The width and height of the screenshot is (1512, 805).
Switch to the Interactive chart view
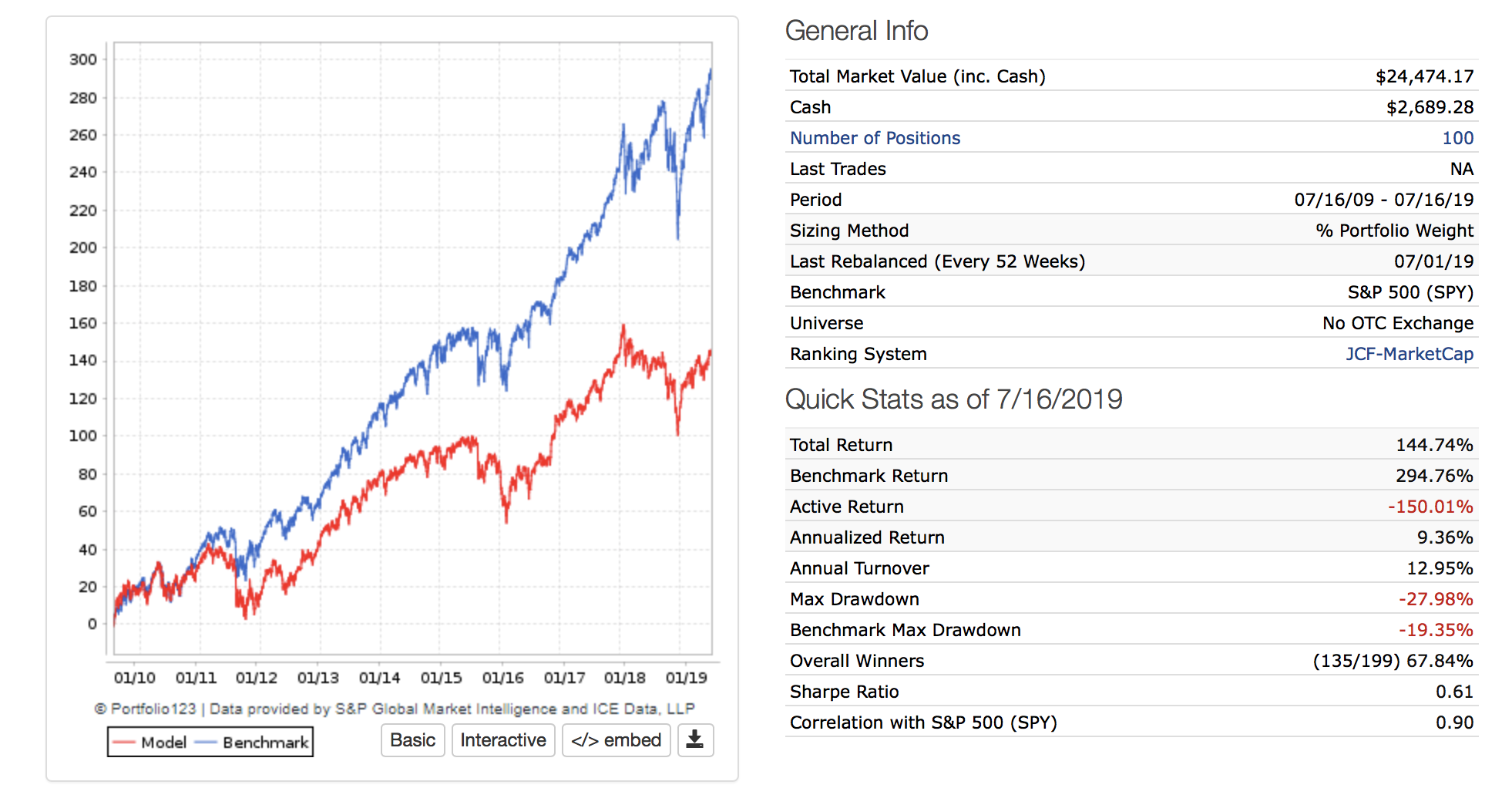pos(502,740)
